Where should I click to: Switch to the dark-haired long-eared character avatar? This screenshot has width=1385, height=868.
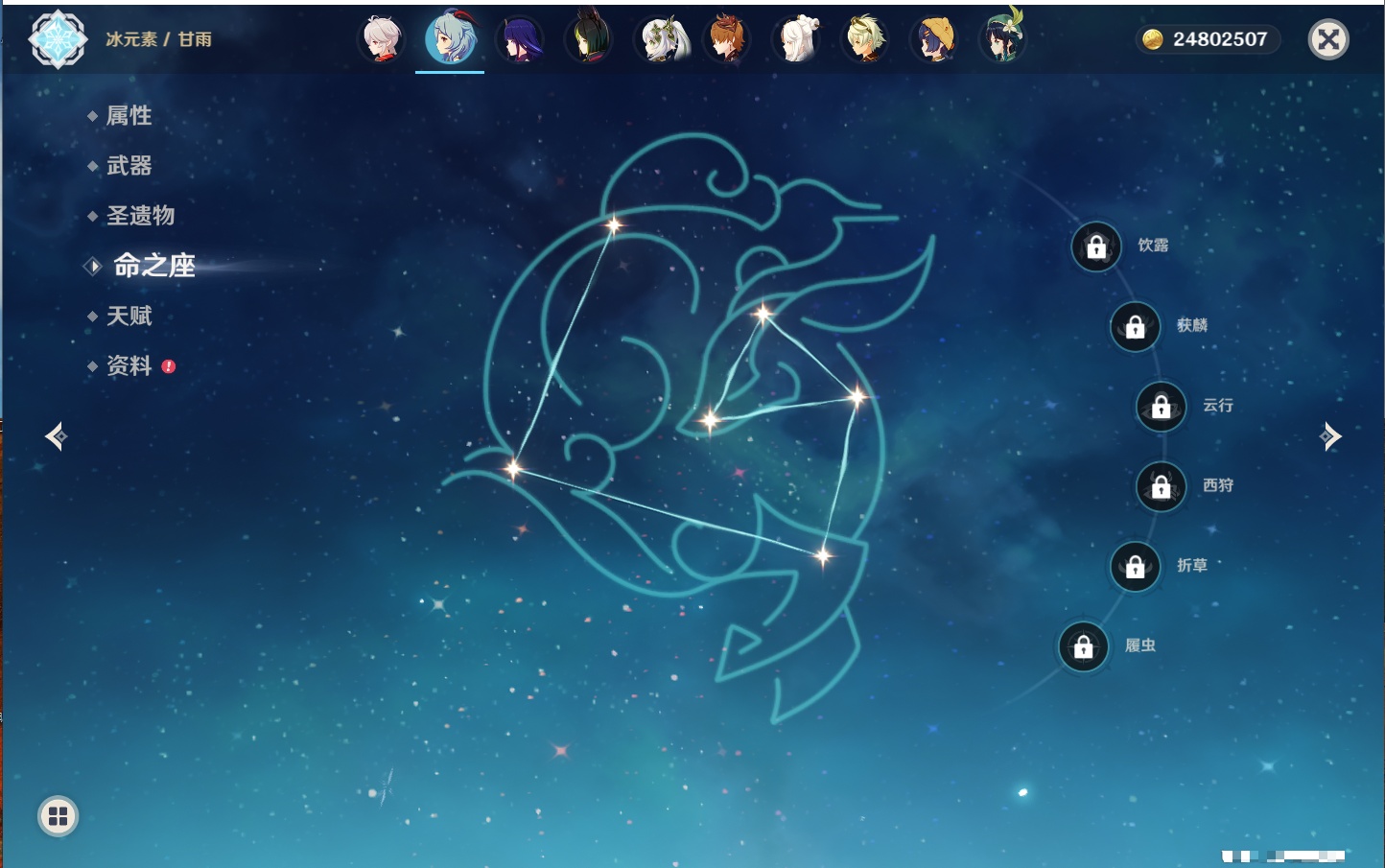point(589,37)
